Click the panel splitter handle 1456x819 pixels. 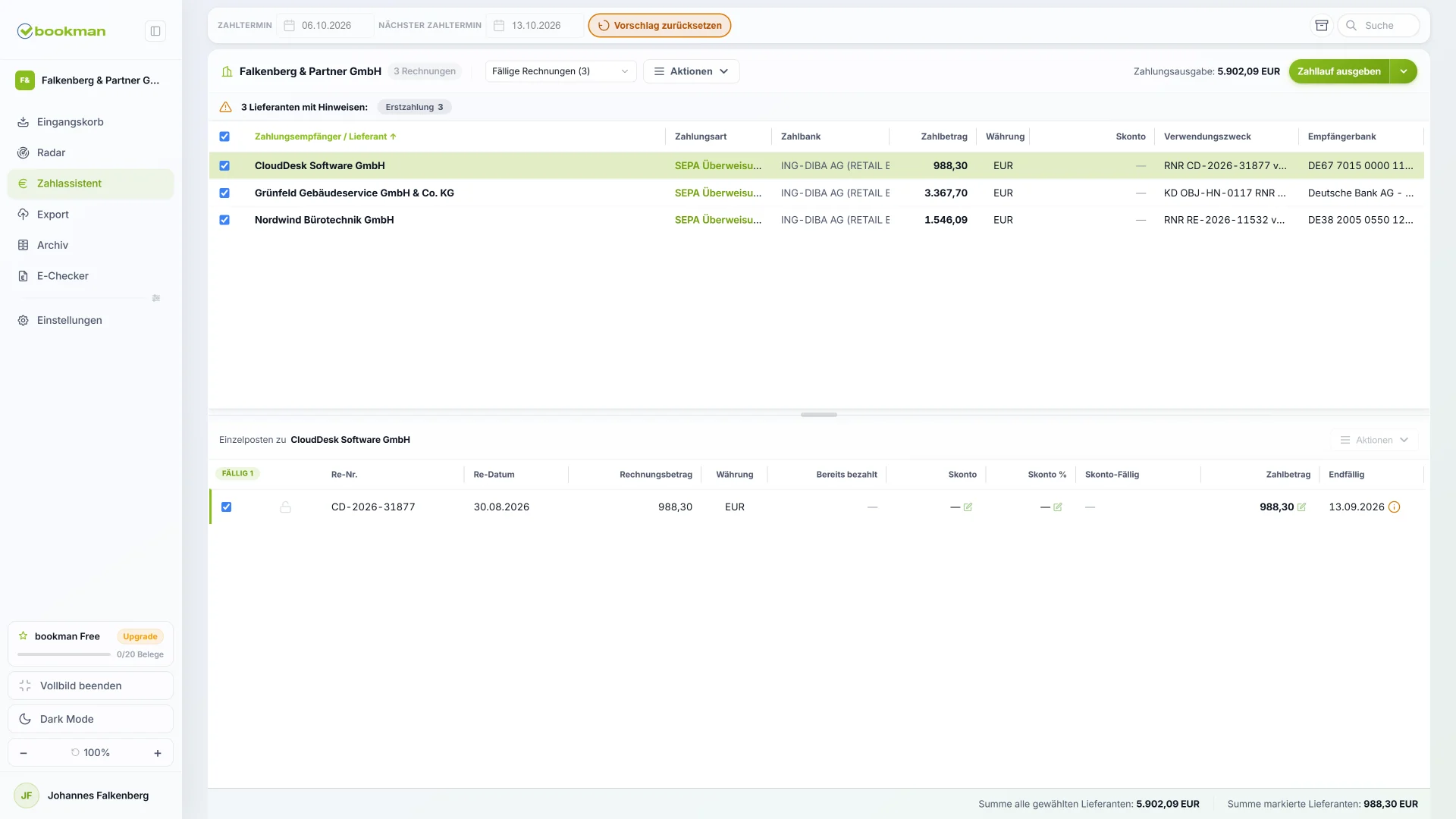point(819,415)
